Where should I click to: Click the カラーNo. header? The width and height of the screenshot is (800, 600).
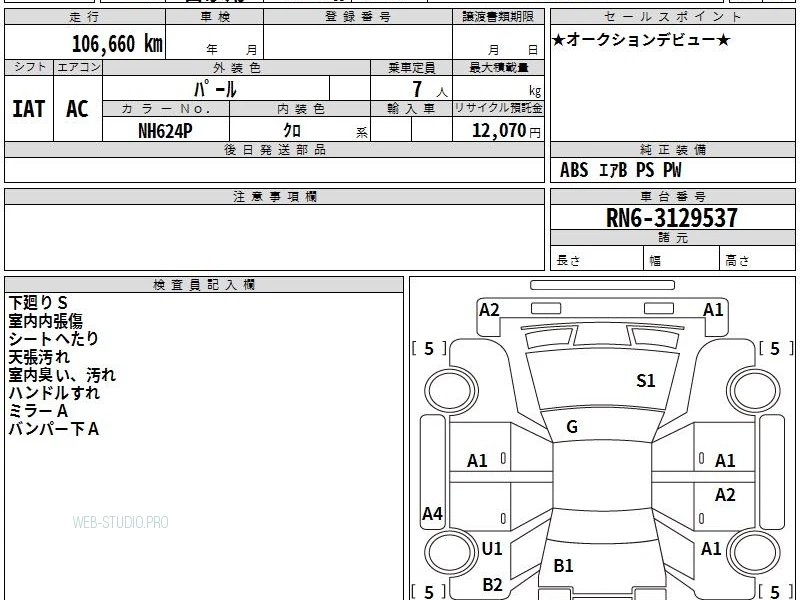(166, 109)
